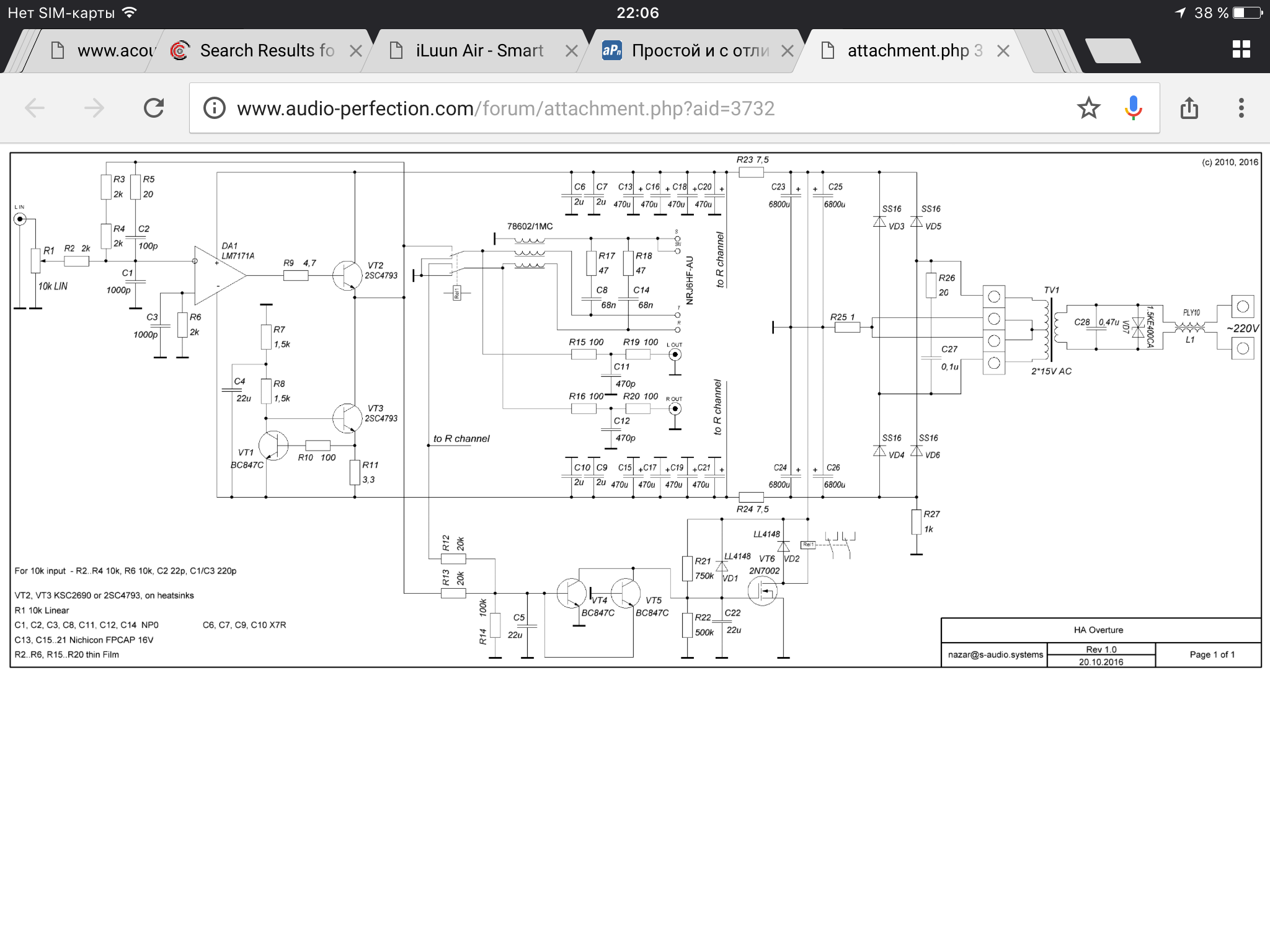Tap the HA Overture schematic image
This screenshot has width=1270, height=952.
coord(635,409)
